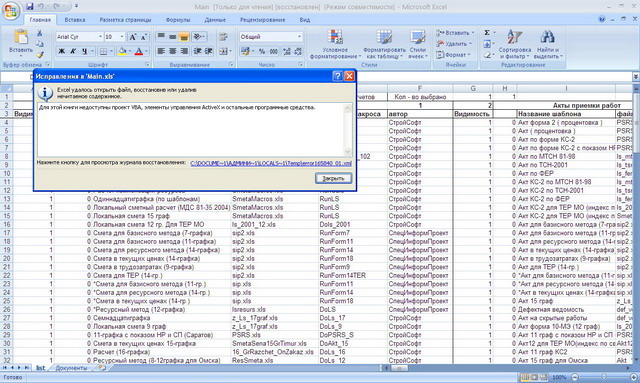Expand the borders dropdown arrow

coord(111,51)
